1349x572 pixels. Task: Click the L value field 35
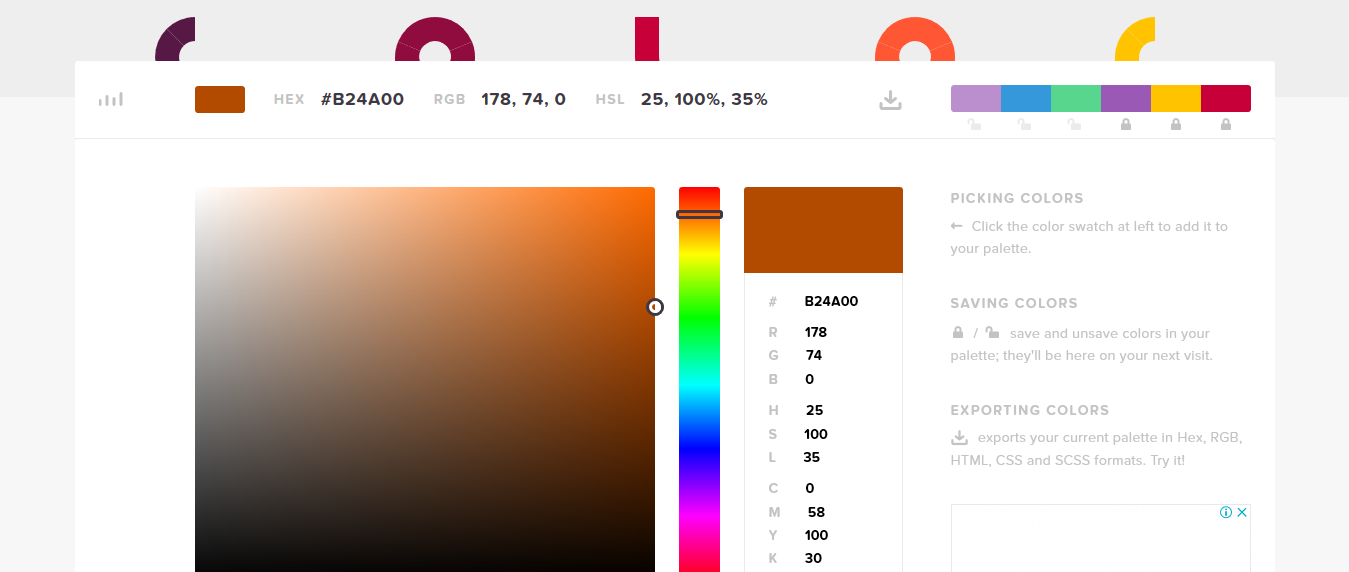pyautogui.click(x=811, y=457)
